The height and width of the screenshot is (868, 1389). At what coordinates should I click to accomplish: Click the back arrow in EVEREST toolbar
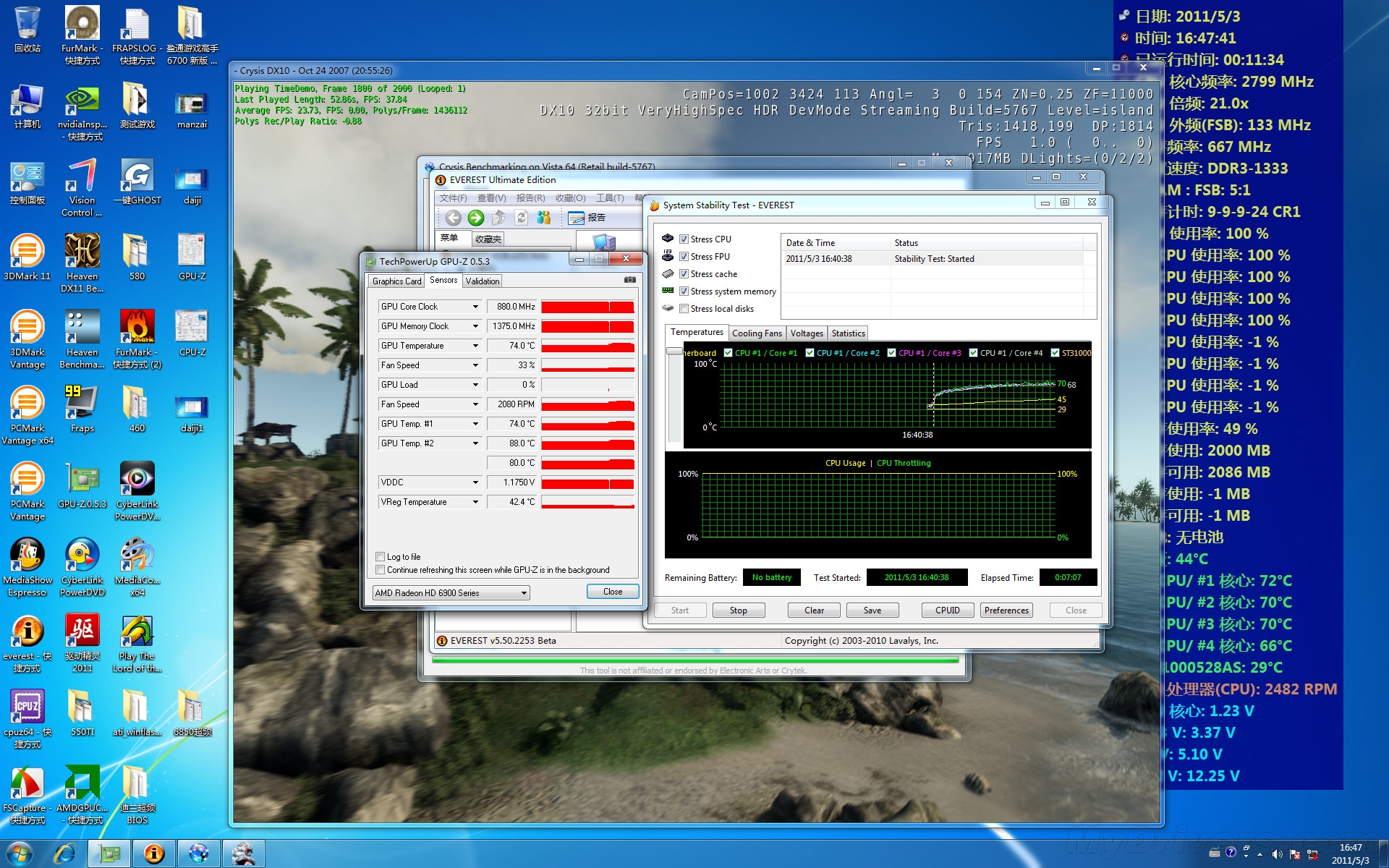[453, 218]
